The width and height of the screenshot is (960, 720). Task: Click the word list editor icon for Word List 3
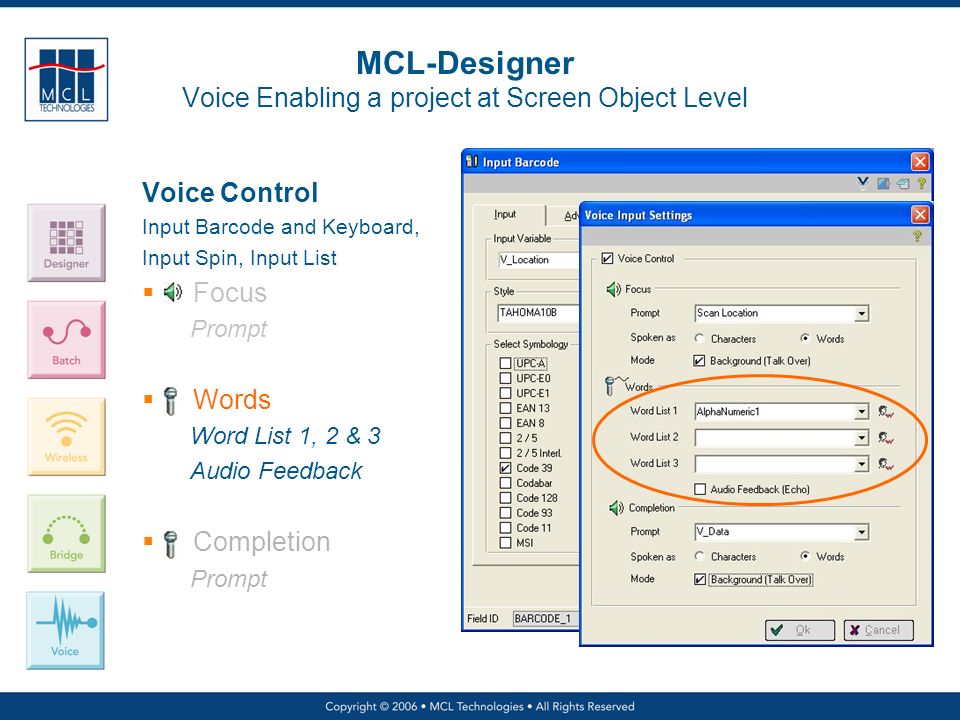(885, 464)
